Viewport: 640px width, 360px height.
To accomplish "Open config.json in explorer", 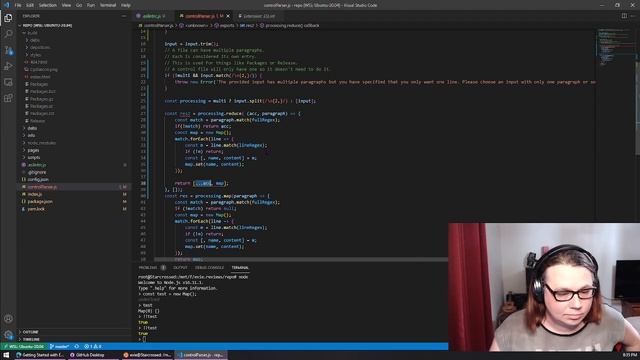I will coord(38,180).
